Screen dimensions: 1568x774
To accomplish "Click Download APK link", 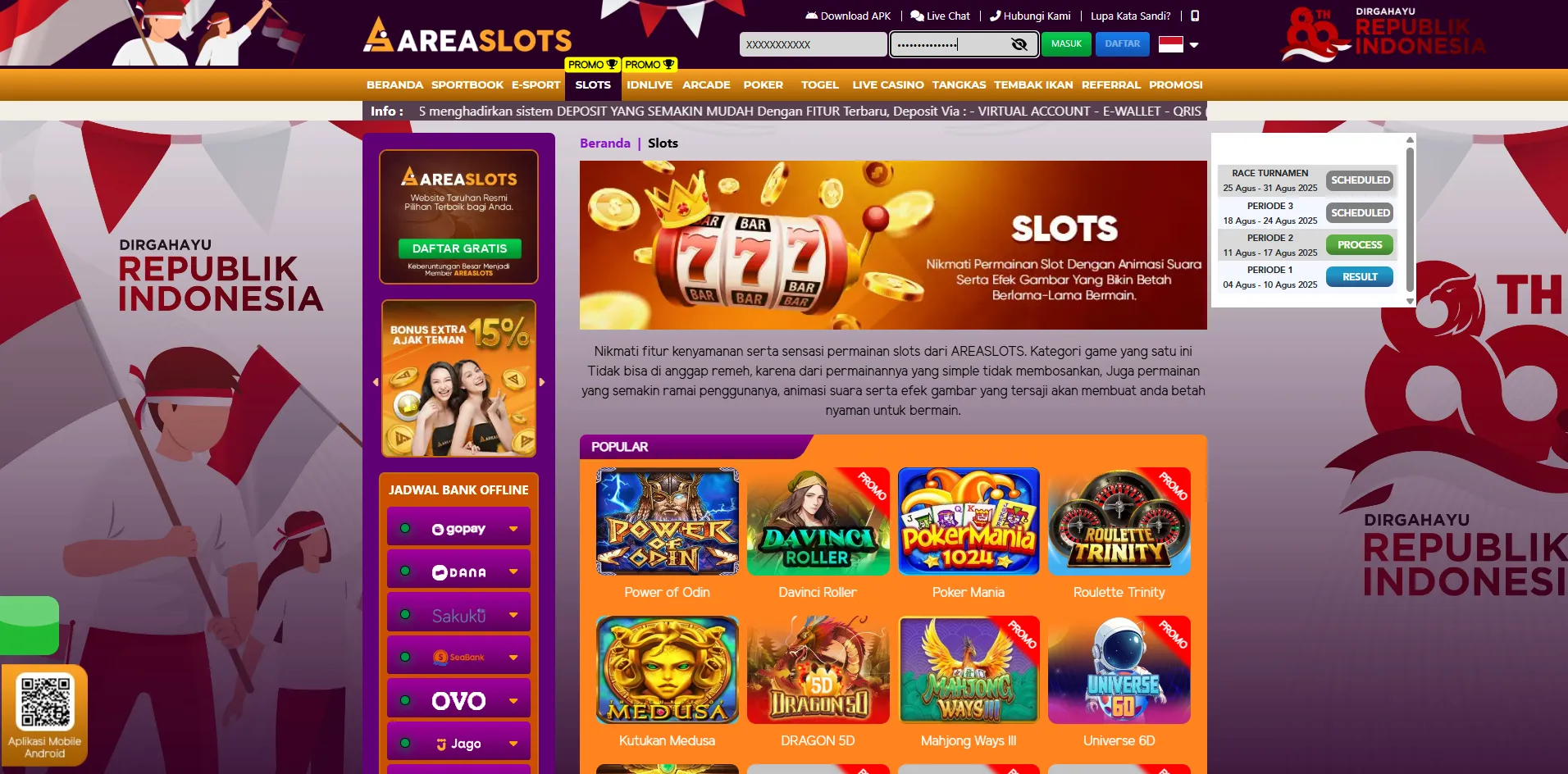I will click(x=848, y=16).
